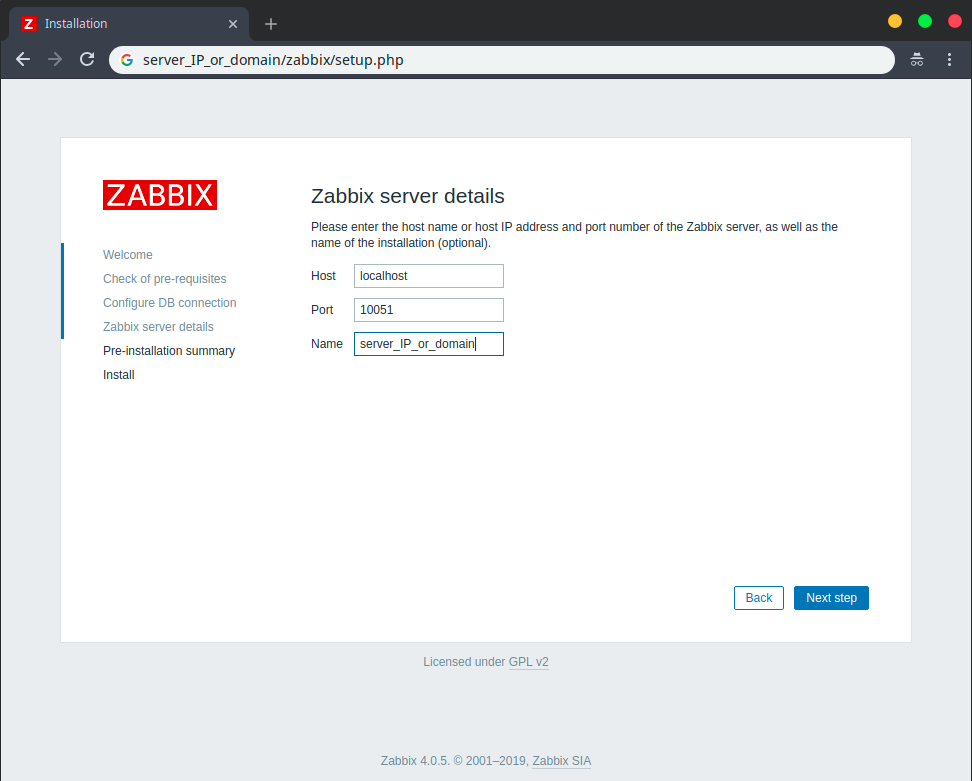The height and width of the screenshot is (781, 972).
Task: Click the Port input field
Action: point(429,310)
